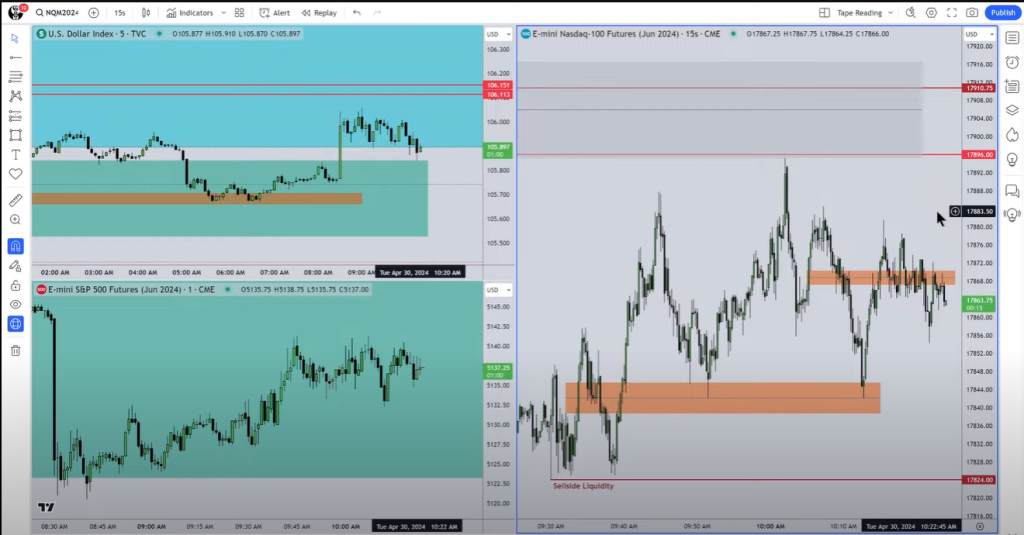Toggle Replay mode
This screenshot has width=1024, height=535.
pos(319,12)
